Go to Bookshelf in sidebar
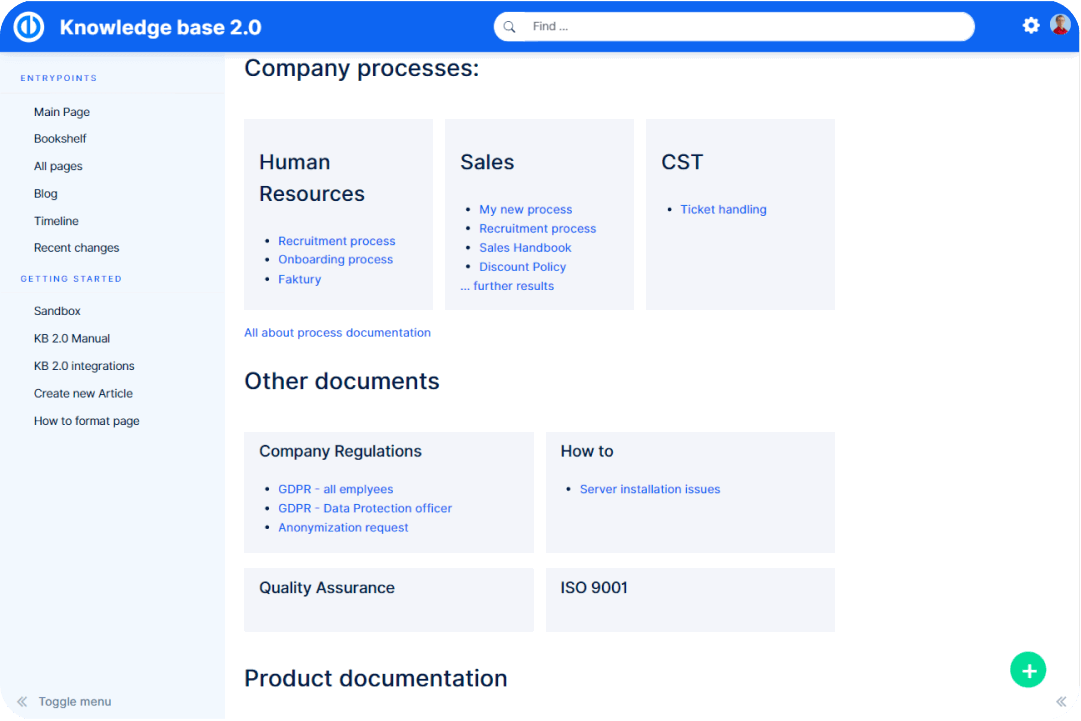The width and height of the screenshot is (1081, 721). pos(60,139)
